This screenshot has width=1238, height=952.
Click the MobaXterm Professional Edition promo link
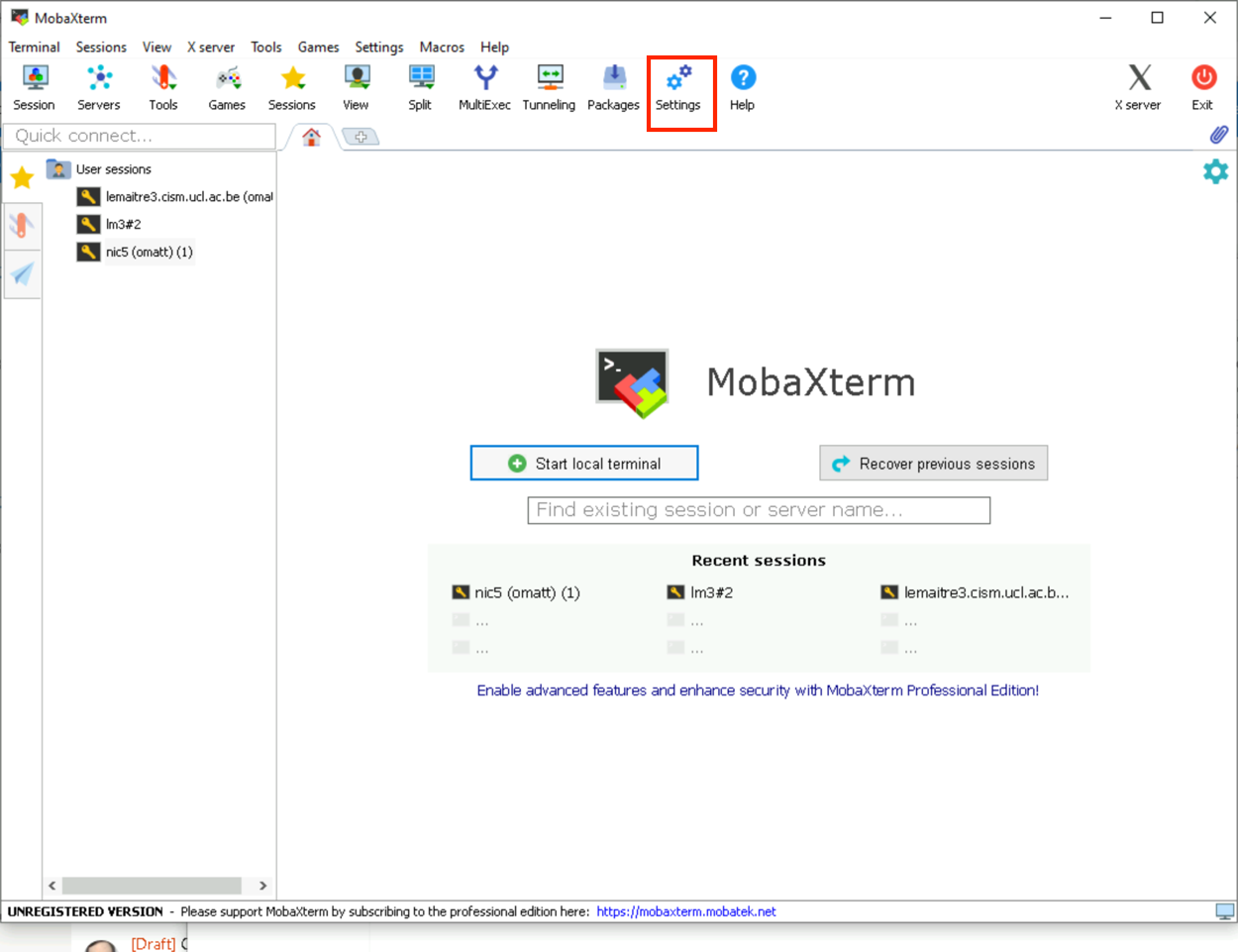(758, 690)
